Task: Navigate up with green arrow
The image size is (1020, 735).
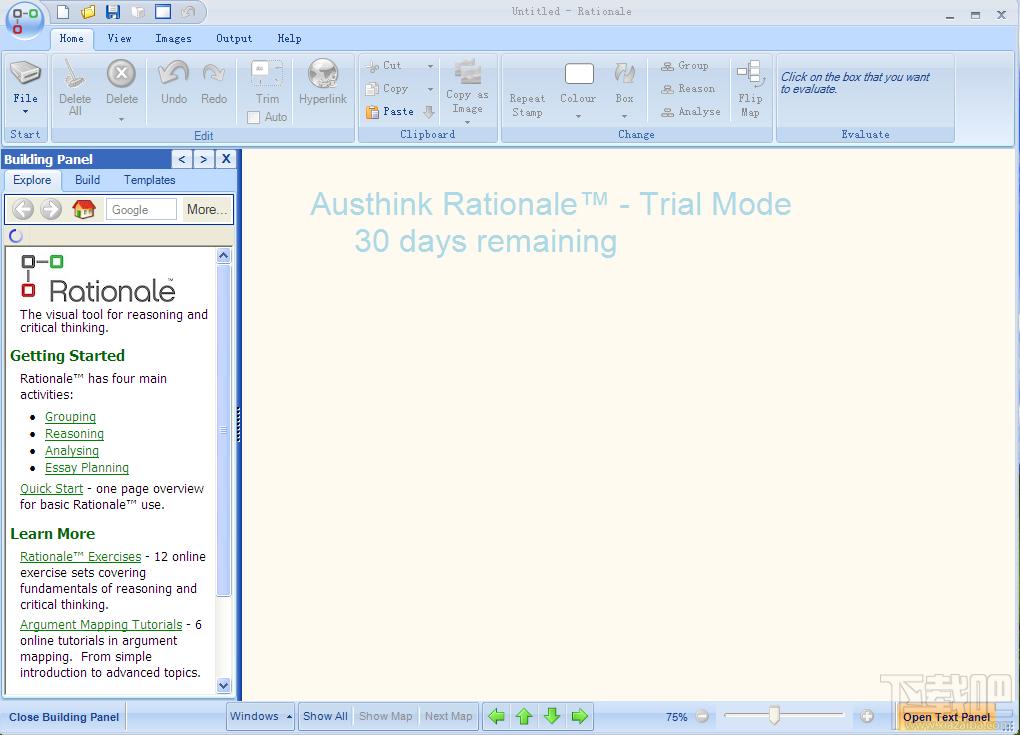Action: [x=524, y=716]
